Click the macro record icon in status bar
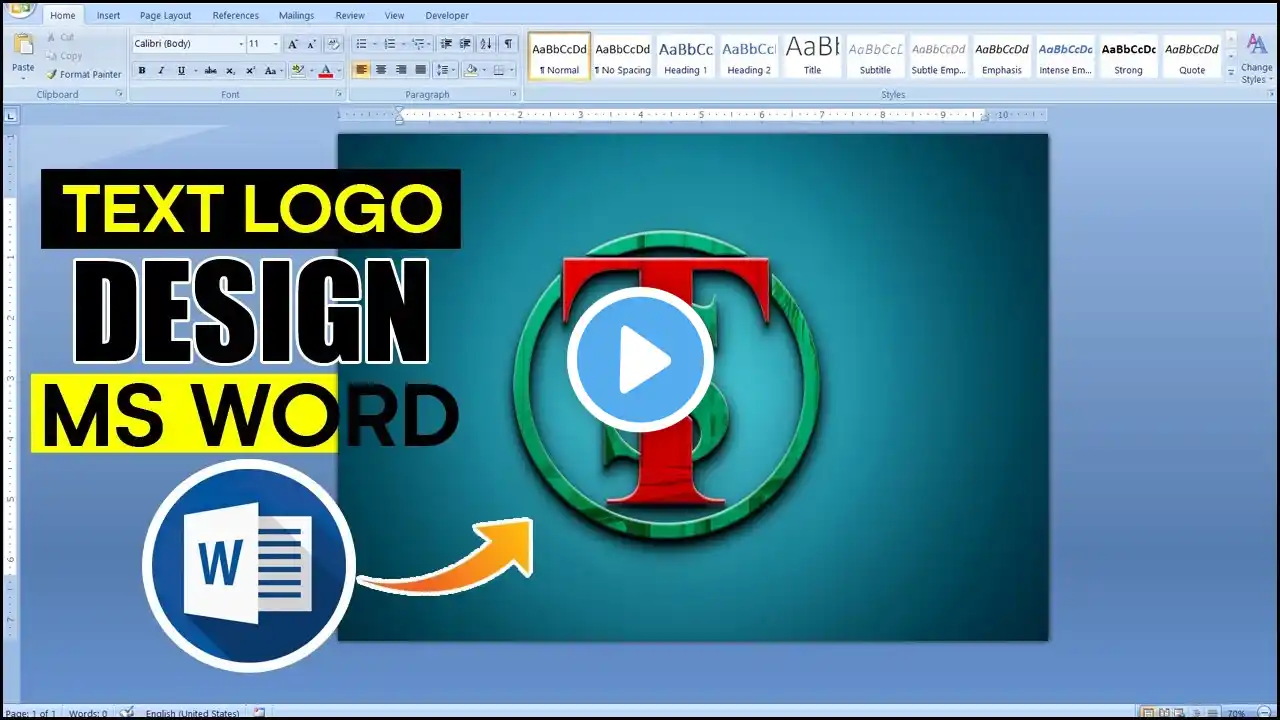Screen dimensions: 1280x720 point(259,713)
